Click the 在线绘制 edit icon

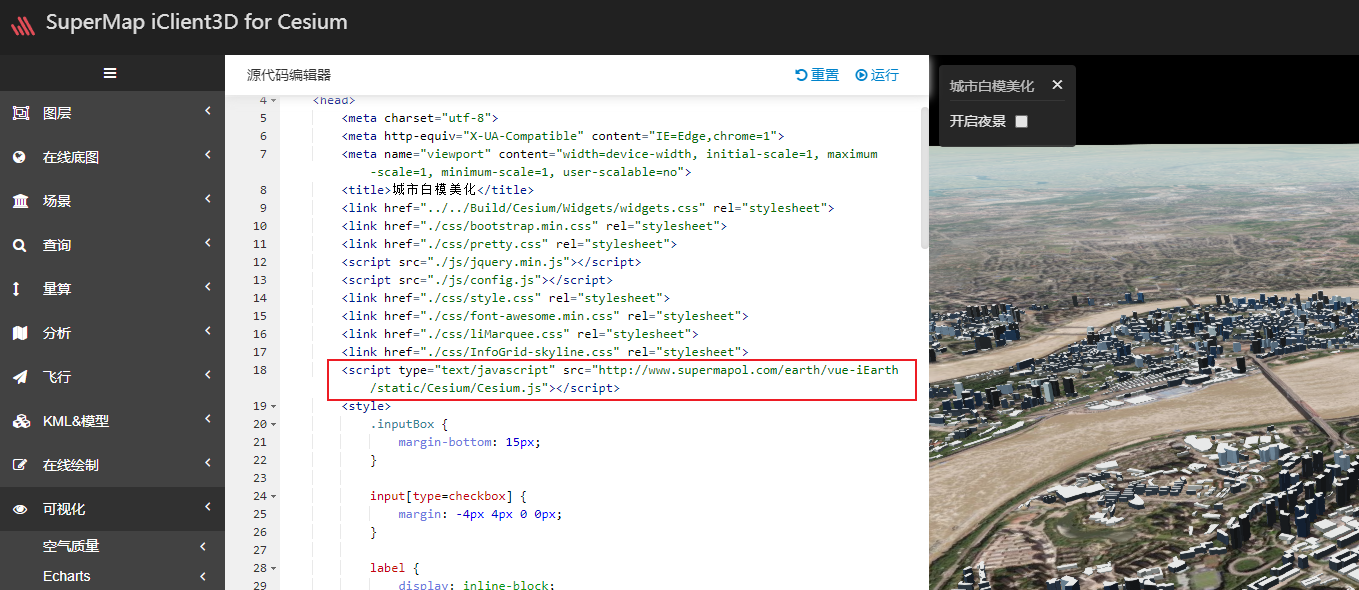tap(20, 465)
